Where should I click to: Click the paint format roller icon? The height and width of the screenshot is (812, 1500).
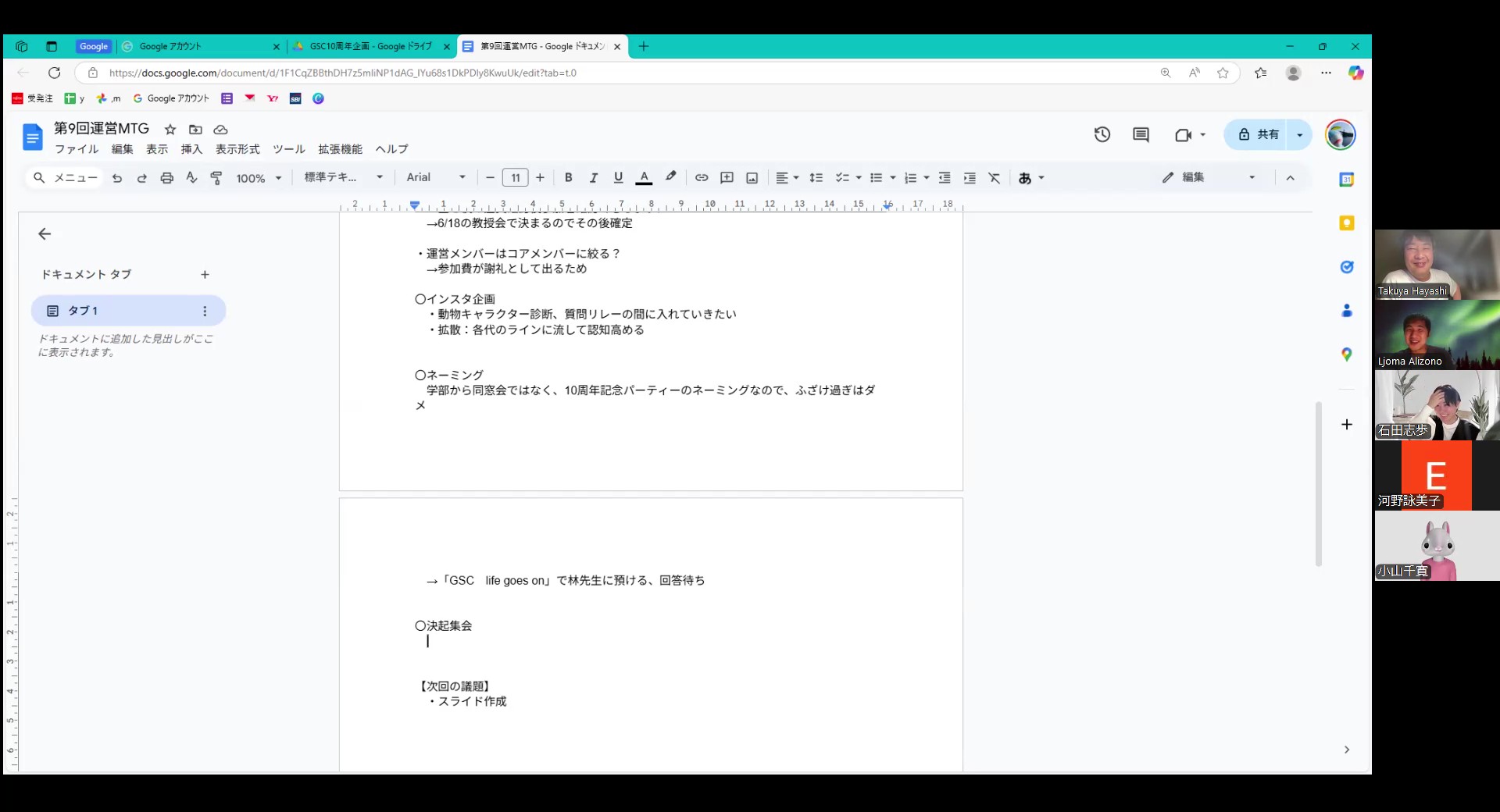pos(216,178)
